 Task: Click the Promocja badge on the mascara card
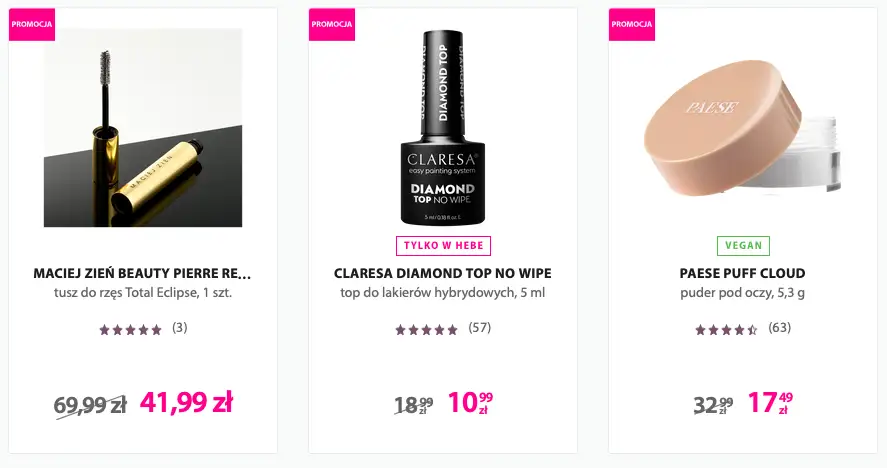[32, 24]
